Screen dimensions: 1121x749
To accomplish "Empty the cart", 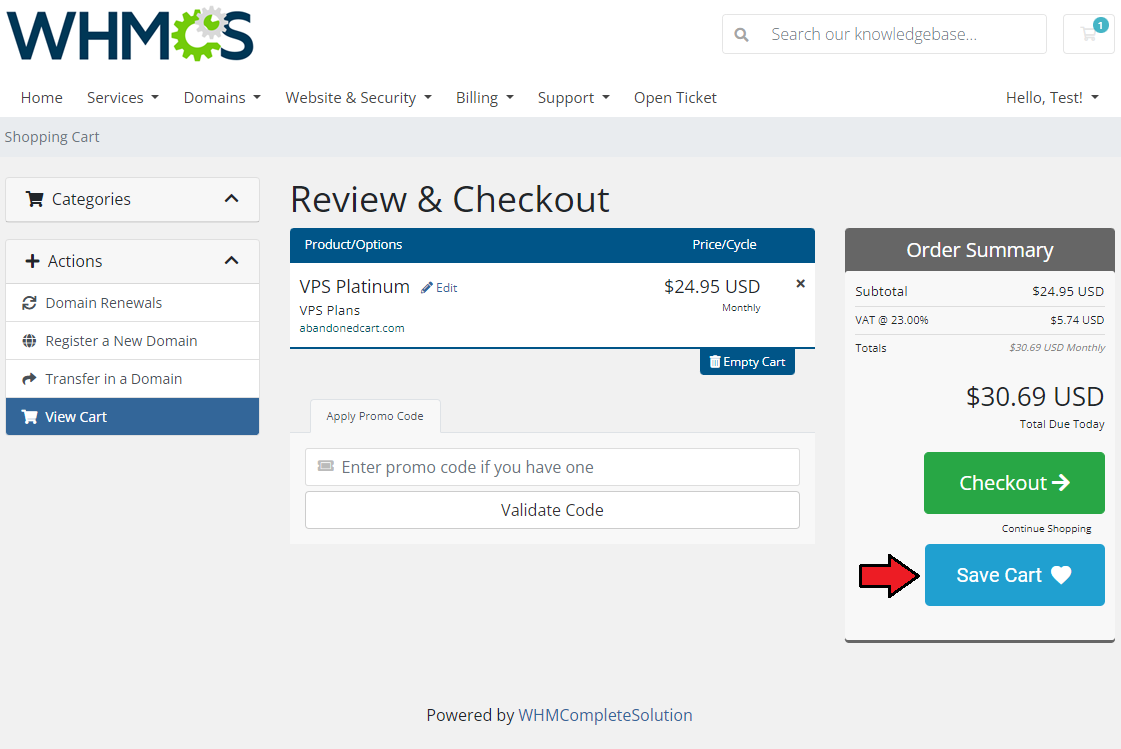I will 747,362.
